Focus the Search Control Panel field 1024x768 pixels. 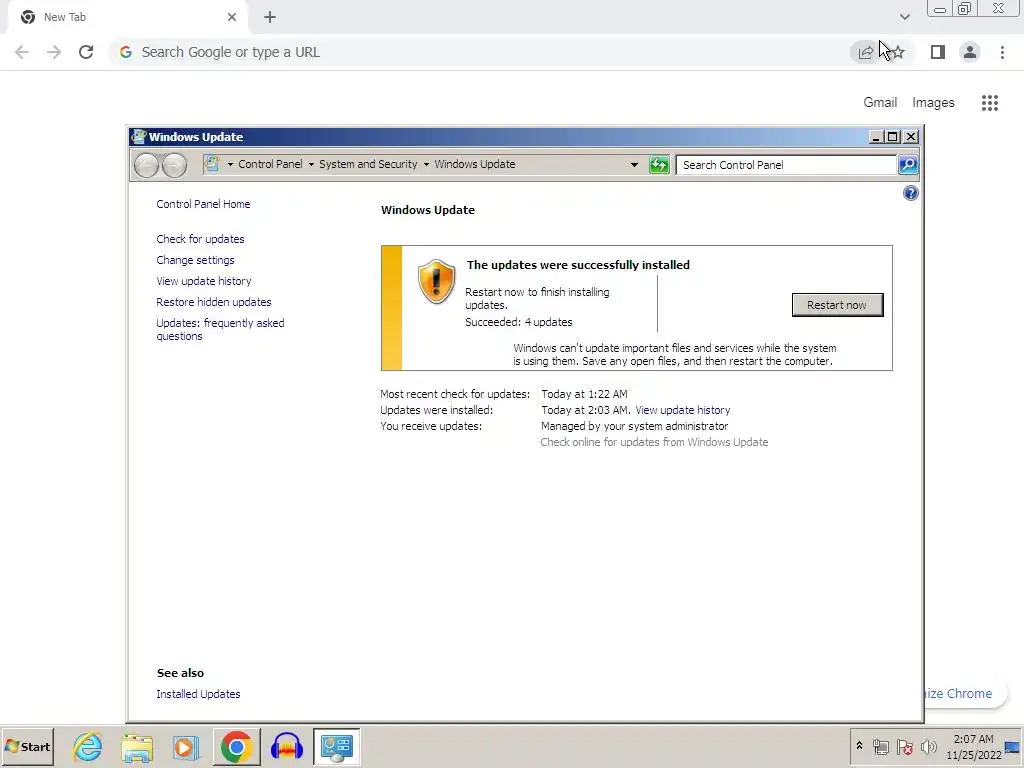(x=786, y=165)
